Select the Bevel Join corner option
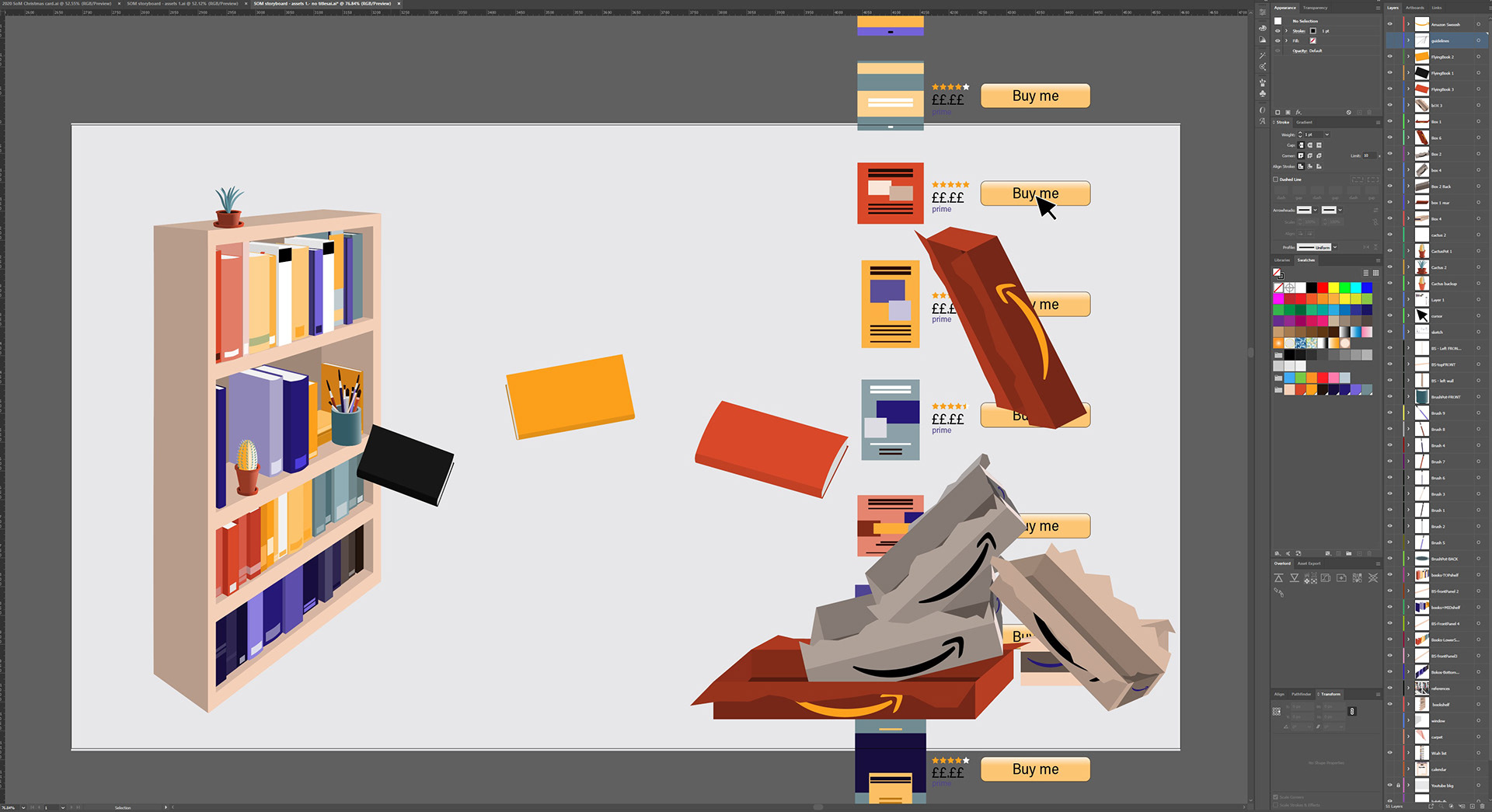This screenshot has height=812, width=1492. coord(1319,155)
